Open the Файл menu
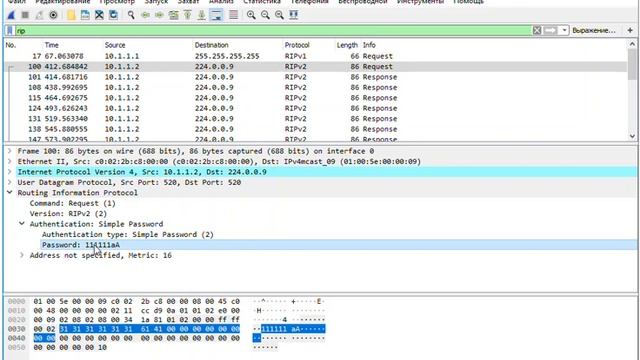This screenshot has width=640, height=360. pyautogui.click(x=17, y=2)
